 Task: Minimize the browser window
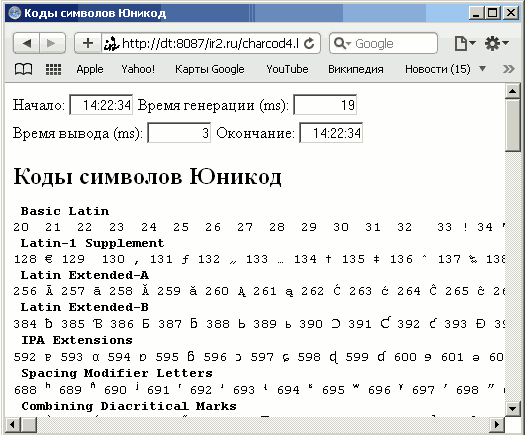[476, 13]
